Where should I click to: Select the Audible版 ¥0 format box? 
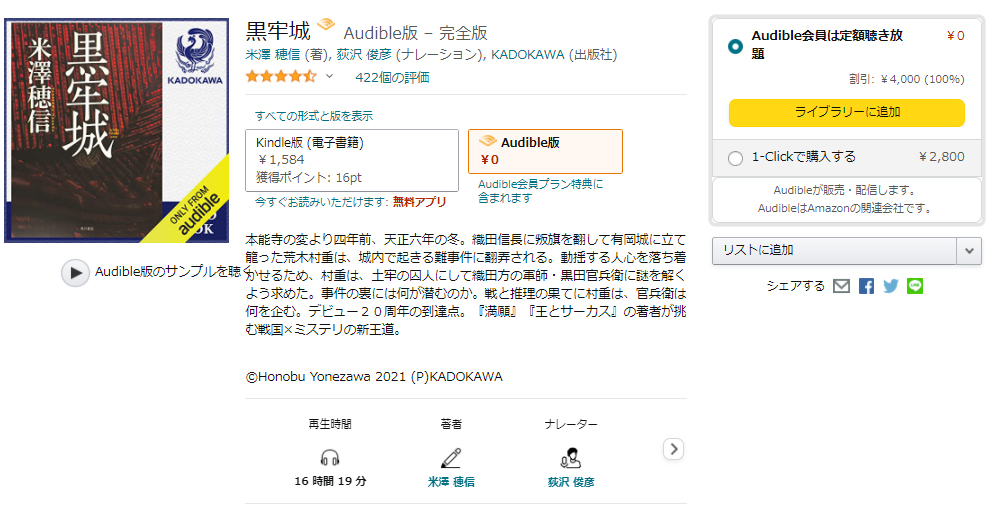[x=545, y=151]
